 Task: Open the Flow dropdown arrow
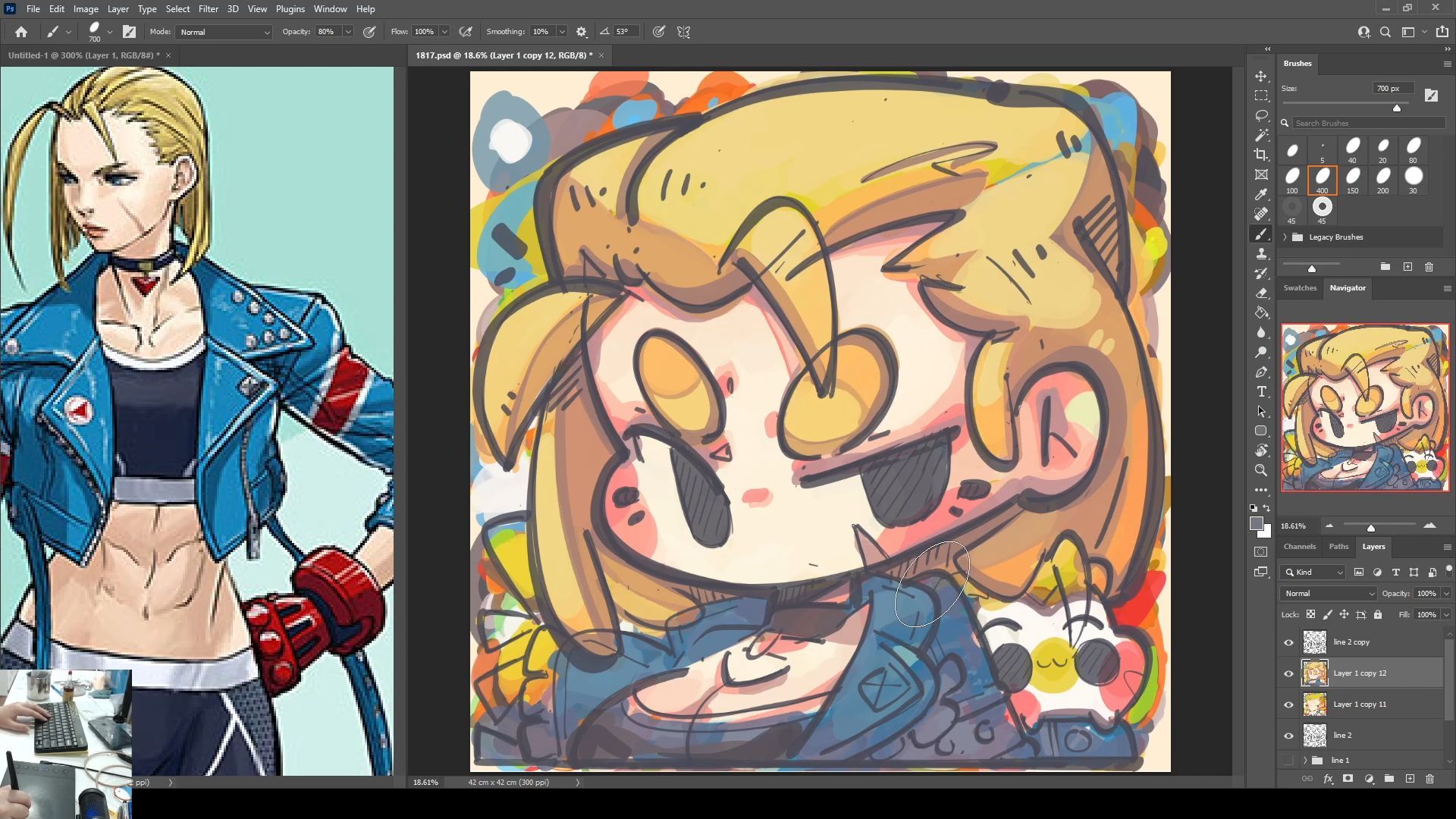(x=444, y=32)
